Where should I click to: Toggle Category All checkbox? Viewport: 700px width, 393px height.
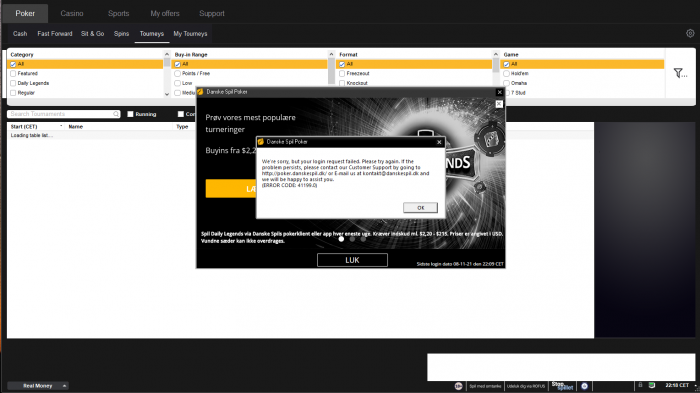(13, 64)
